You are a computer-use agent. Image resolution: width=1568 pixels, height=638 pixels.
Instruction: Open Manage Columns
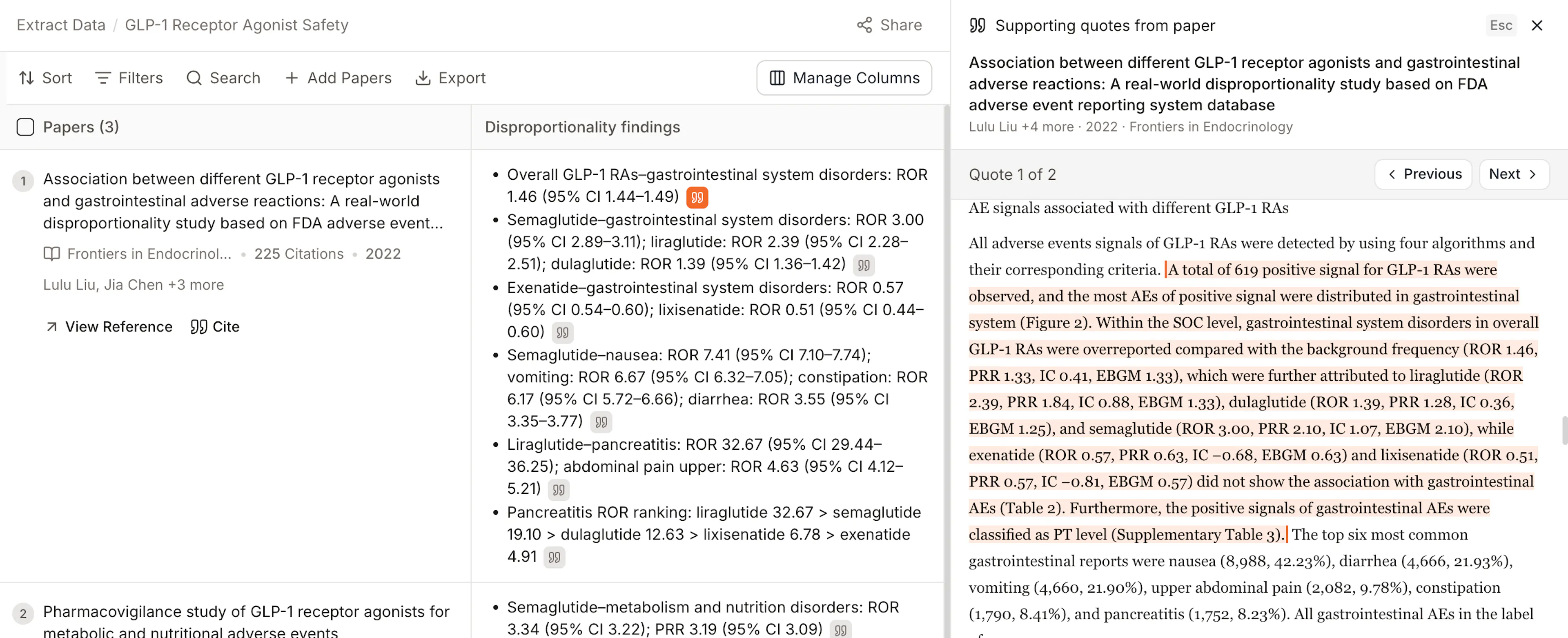coord(844,78)
